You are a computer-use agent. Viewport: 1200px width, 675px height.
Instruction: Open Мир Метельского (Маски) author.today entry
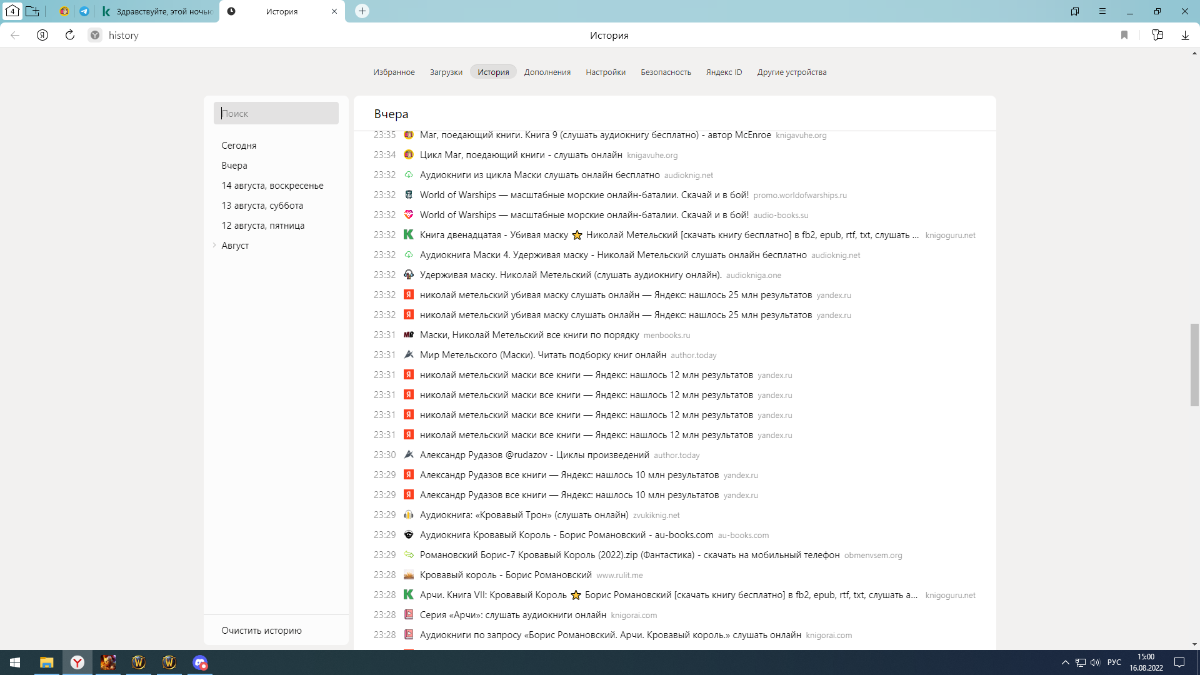pos(543,355)
